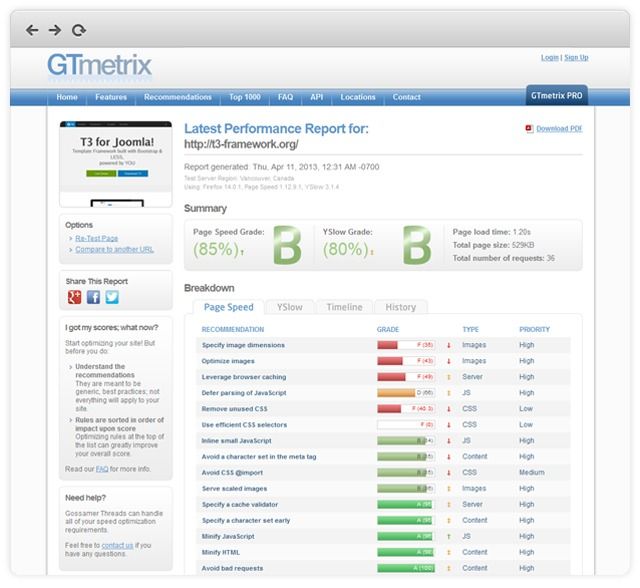This screenshot has width=640, height=588.
Task: Expand Specify image dimensions recommendation
Action: coord(243,345)
